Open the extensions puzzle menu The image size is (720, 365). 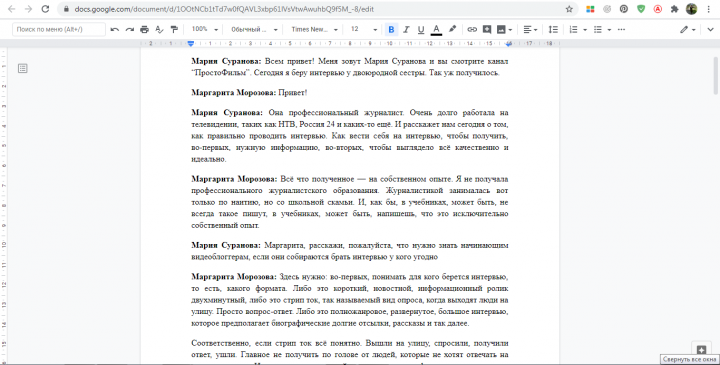pyautogui.click(x=675, y=9)
